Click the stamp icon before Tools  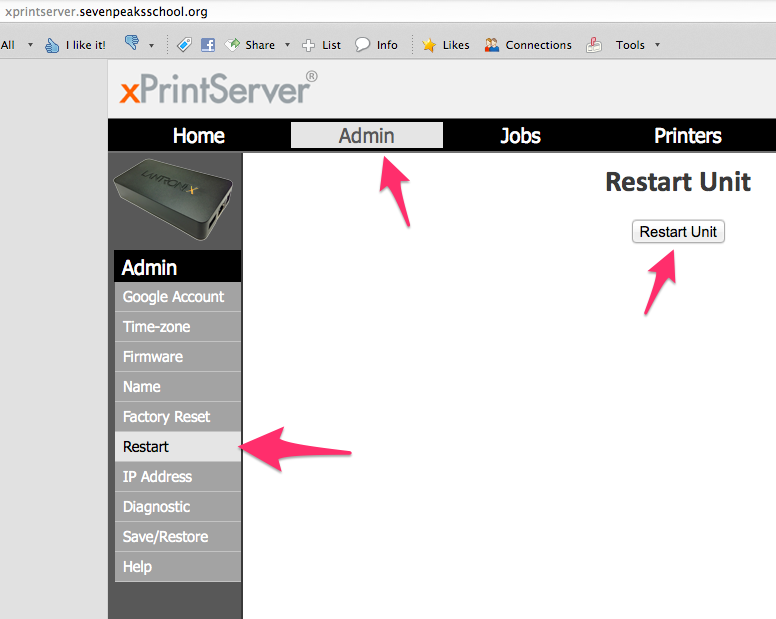594,45
